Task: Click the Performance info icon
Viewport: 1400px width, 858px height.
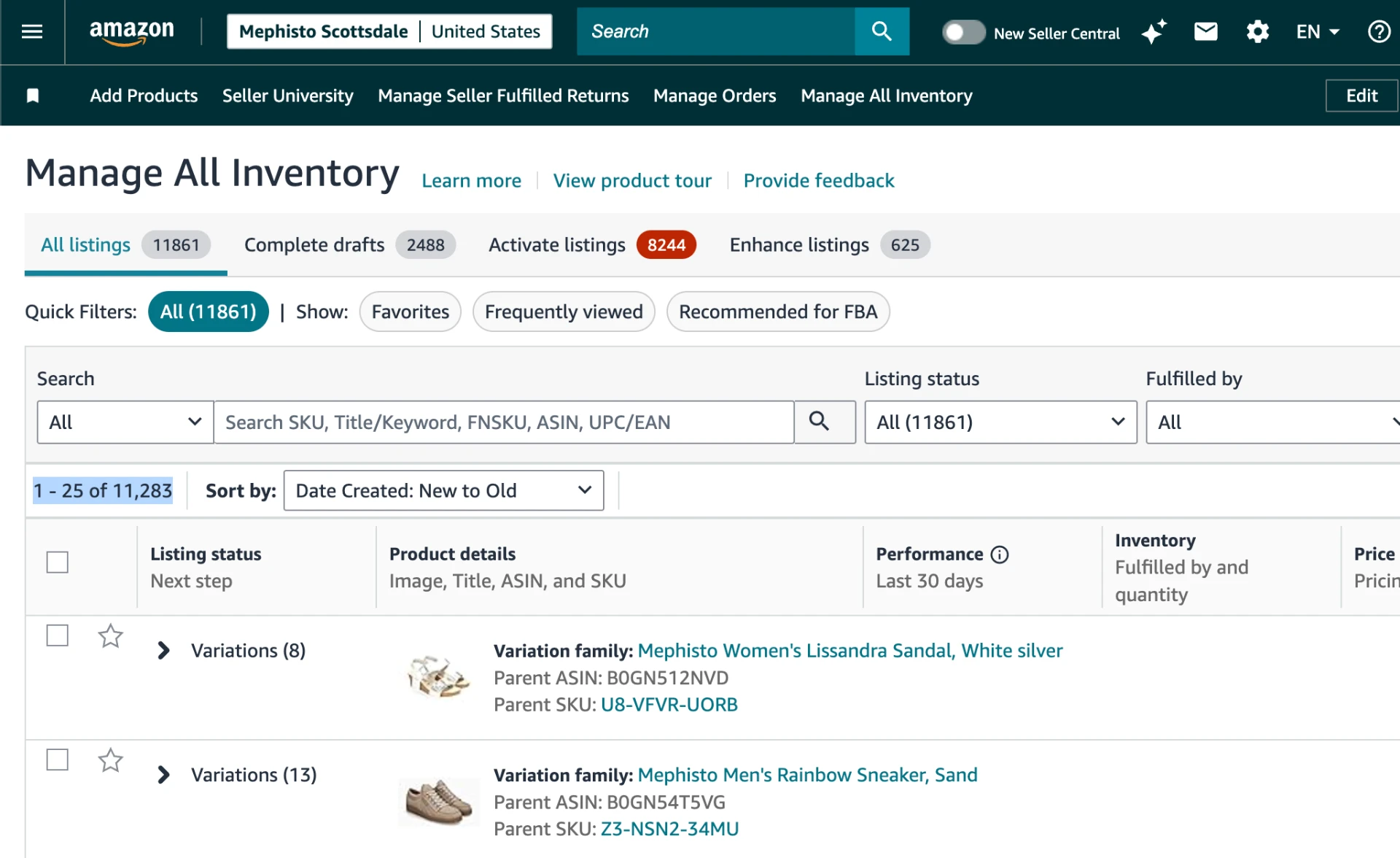Action: click(x=1000, y=554)
